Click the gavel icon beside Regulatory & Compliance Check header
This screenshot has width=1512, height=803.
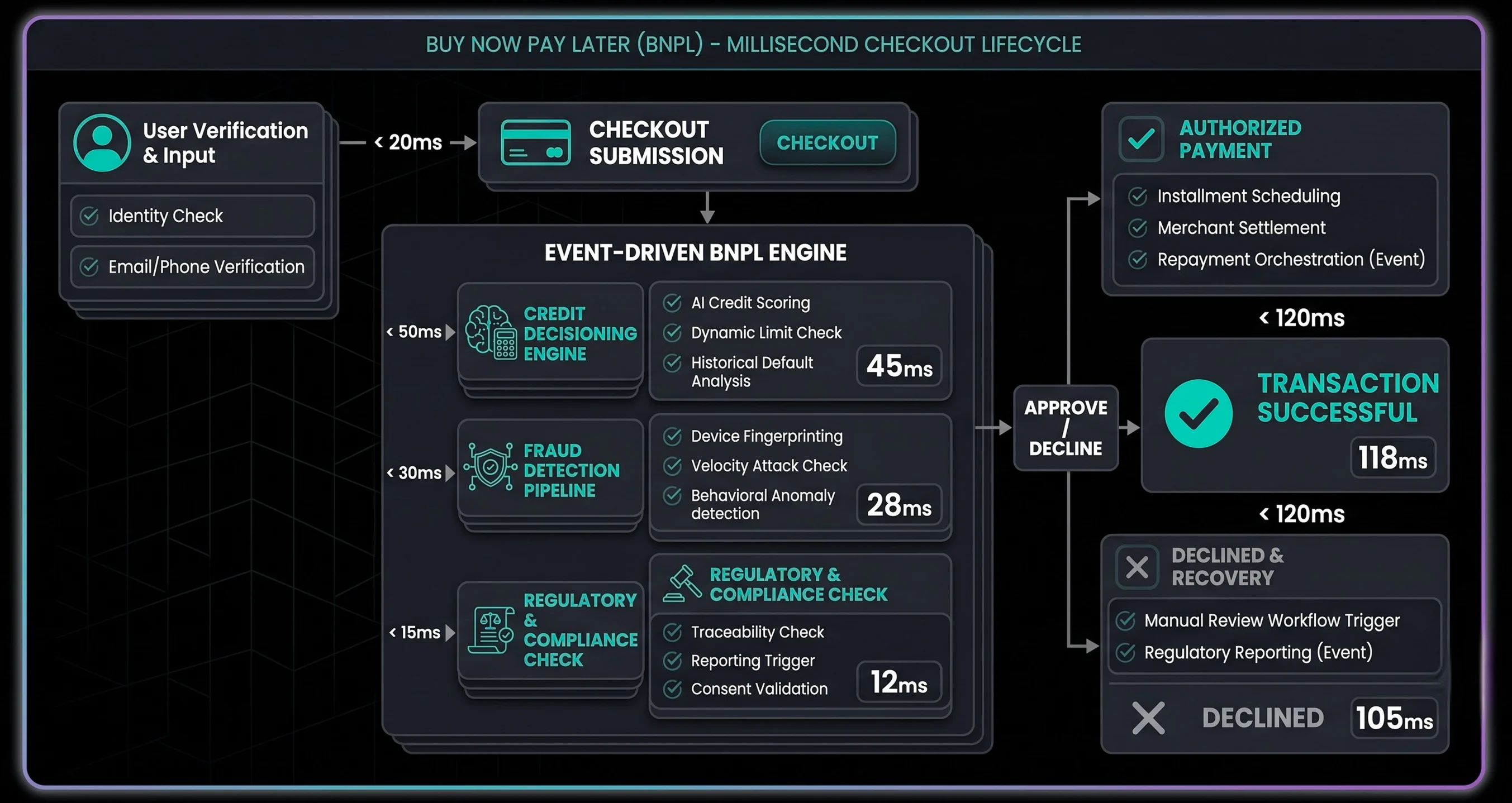click(x=682, y=584)
